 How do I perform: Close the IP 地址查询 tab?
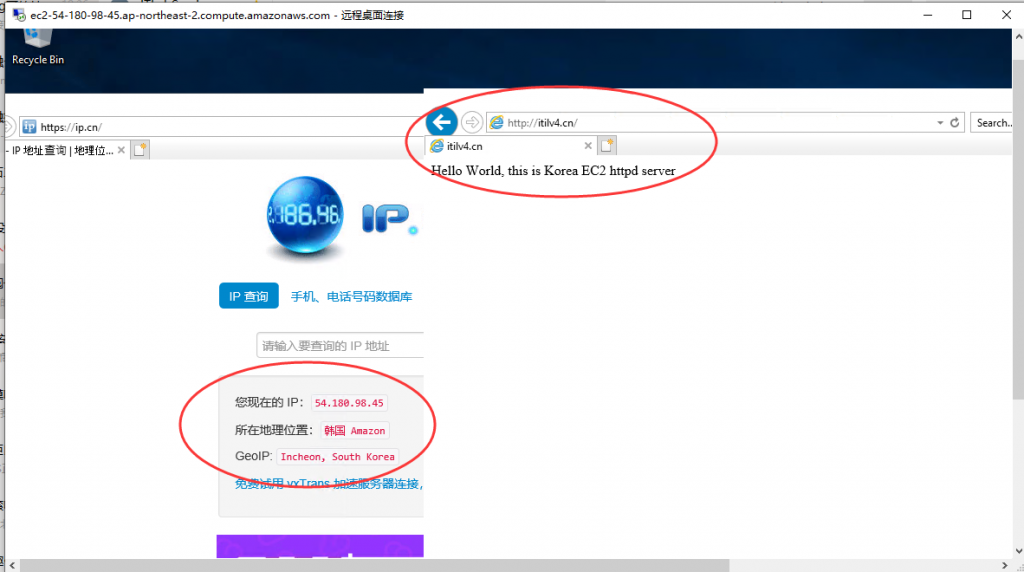pos(121,150)
